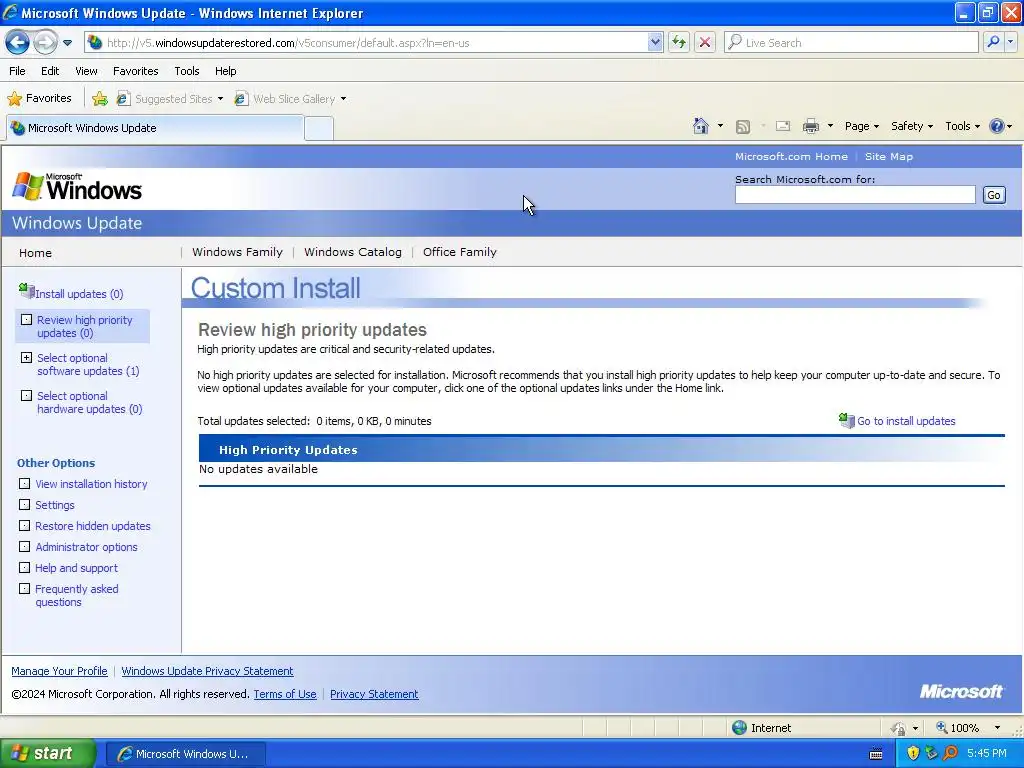
Task: Click the Go search button
Action: coord(994,195)
